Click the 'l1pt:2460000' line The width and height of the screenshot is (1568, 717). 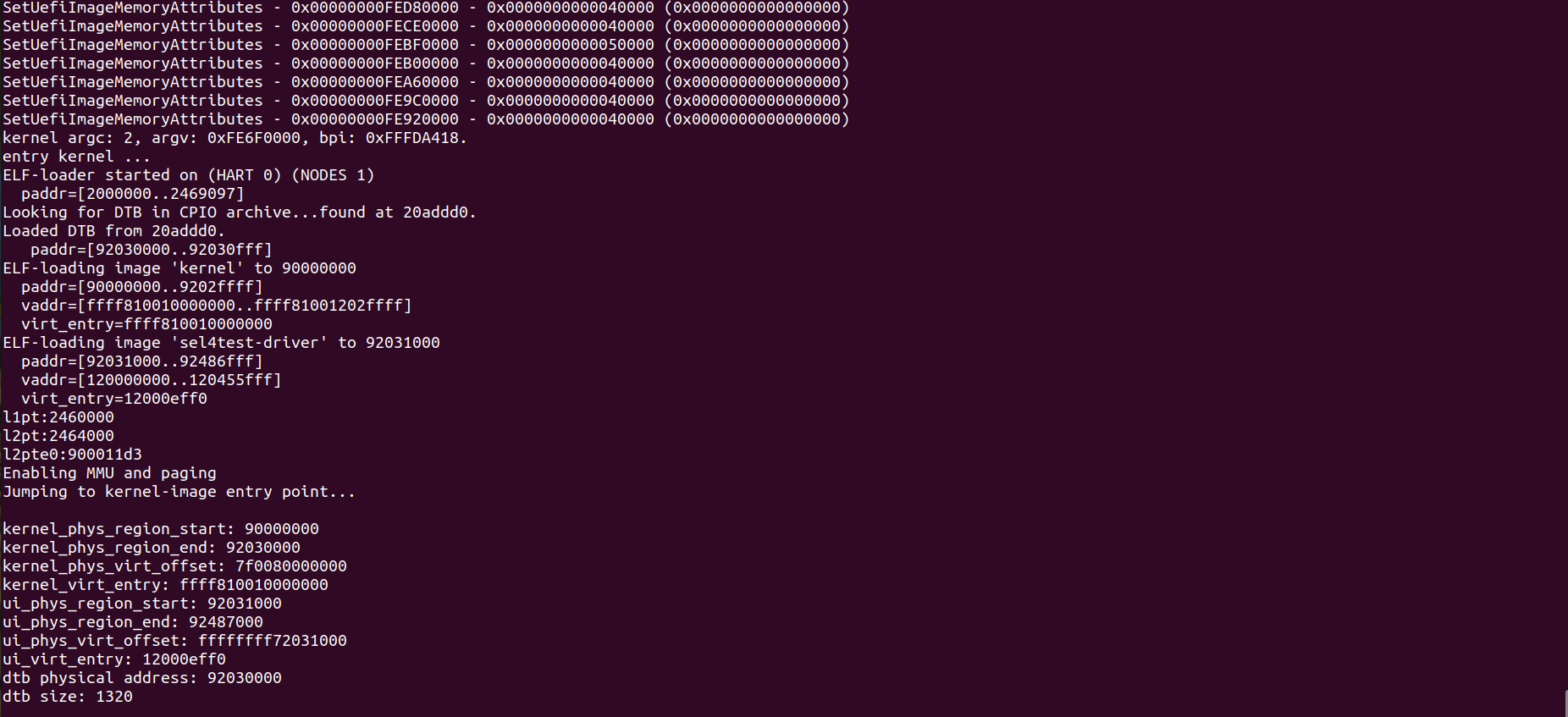(x=58, y=417)
